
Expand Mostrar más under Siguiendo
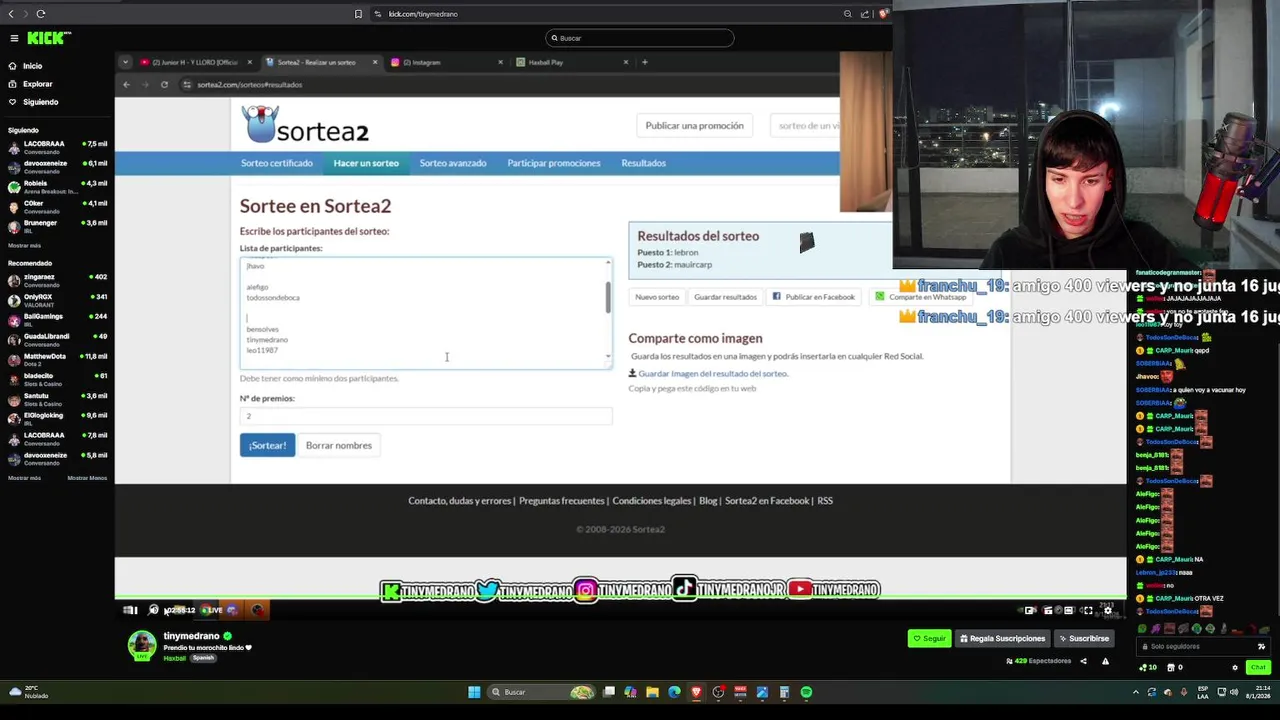(x=24, y=245)
